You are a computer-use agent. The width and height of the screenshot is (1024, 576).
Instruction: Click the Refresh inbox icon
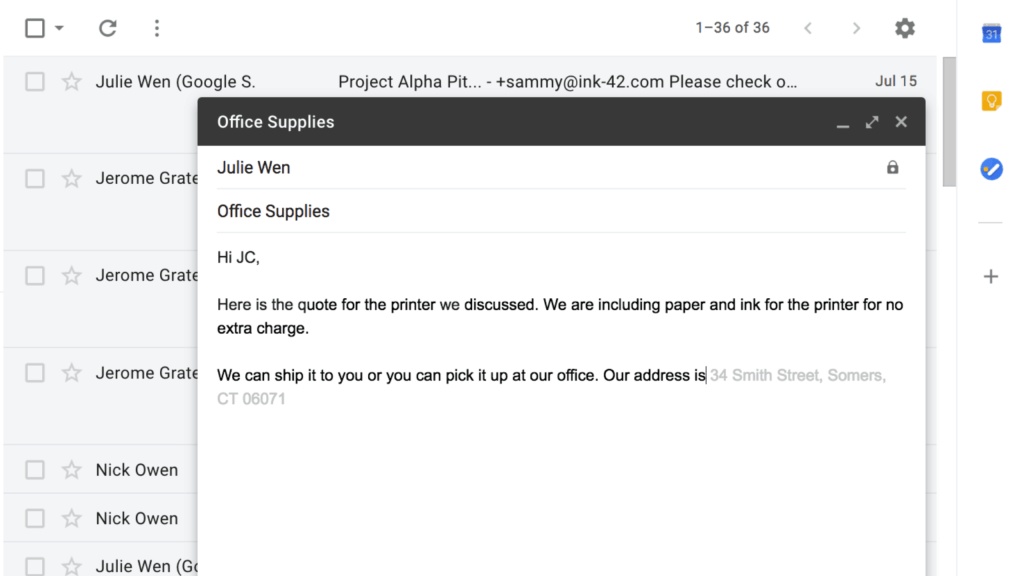108,28
